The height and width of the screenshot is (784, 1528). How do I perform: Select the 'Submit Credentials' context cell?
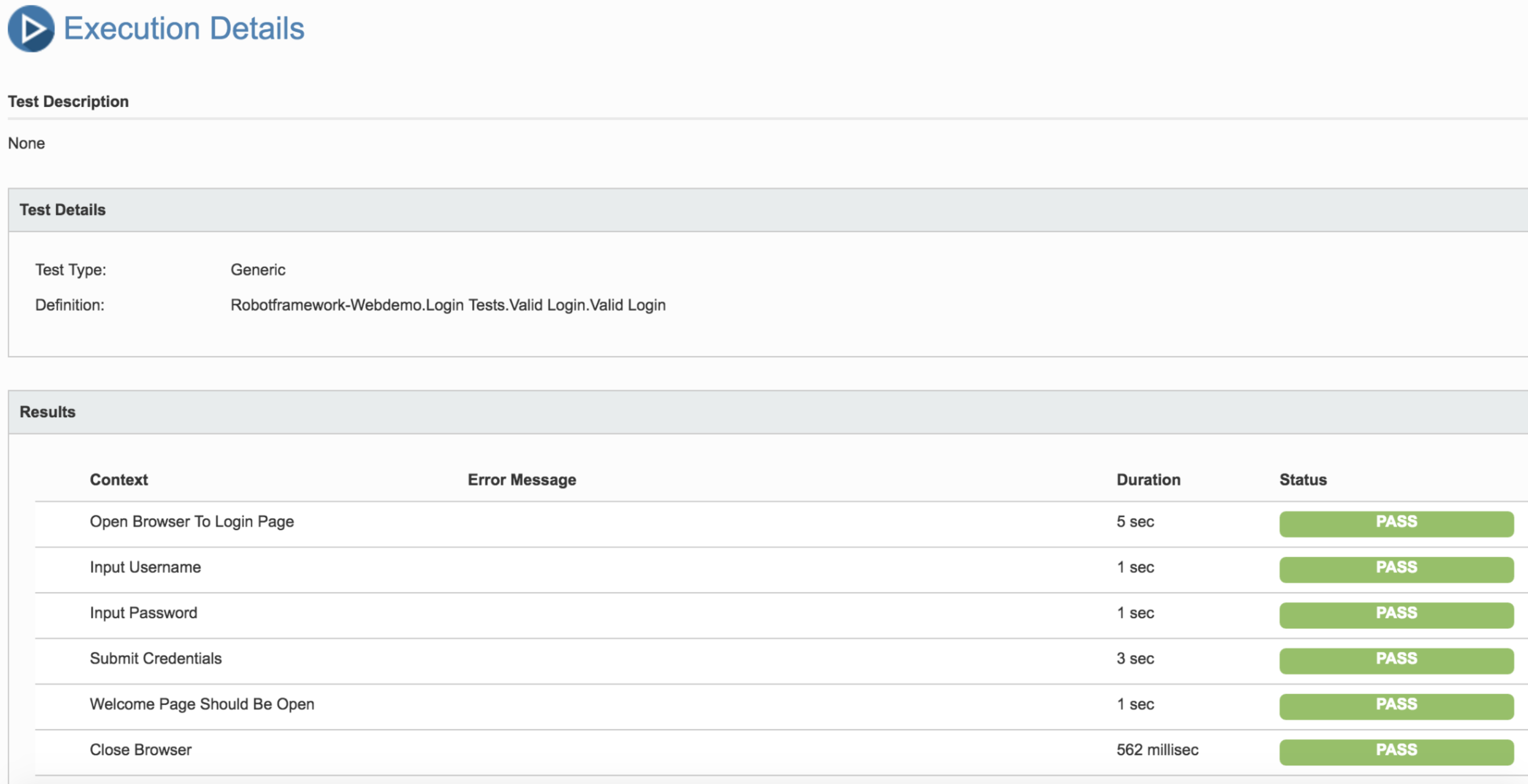click(155, 659)
